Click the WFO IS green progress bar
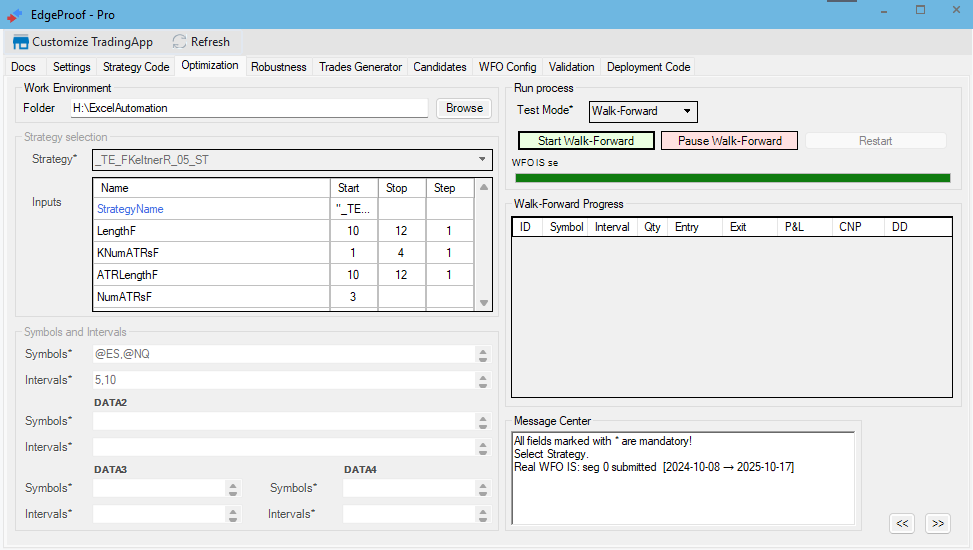The width and height of the screenshot is (973, 550). click(733, 178)
